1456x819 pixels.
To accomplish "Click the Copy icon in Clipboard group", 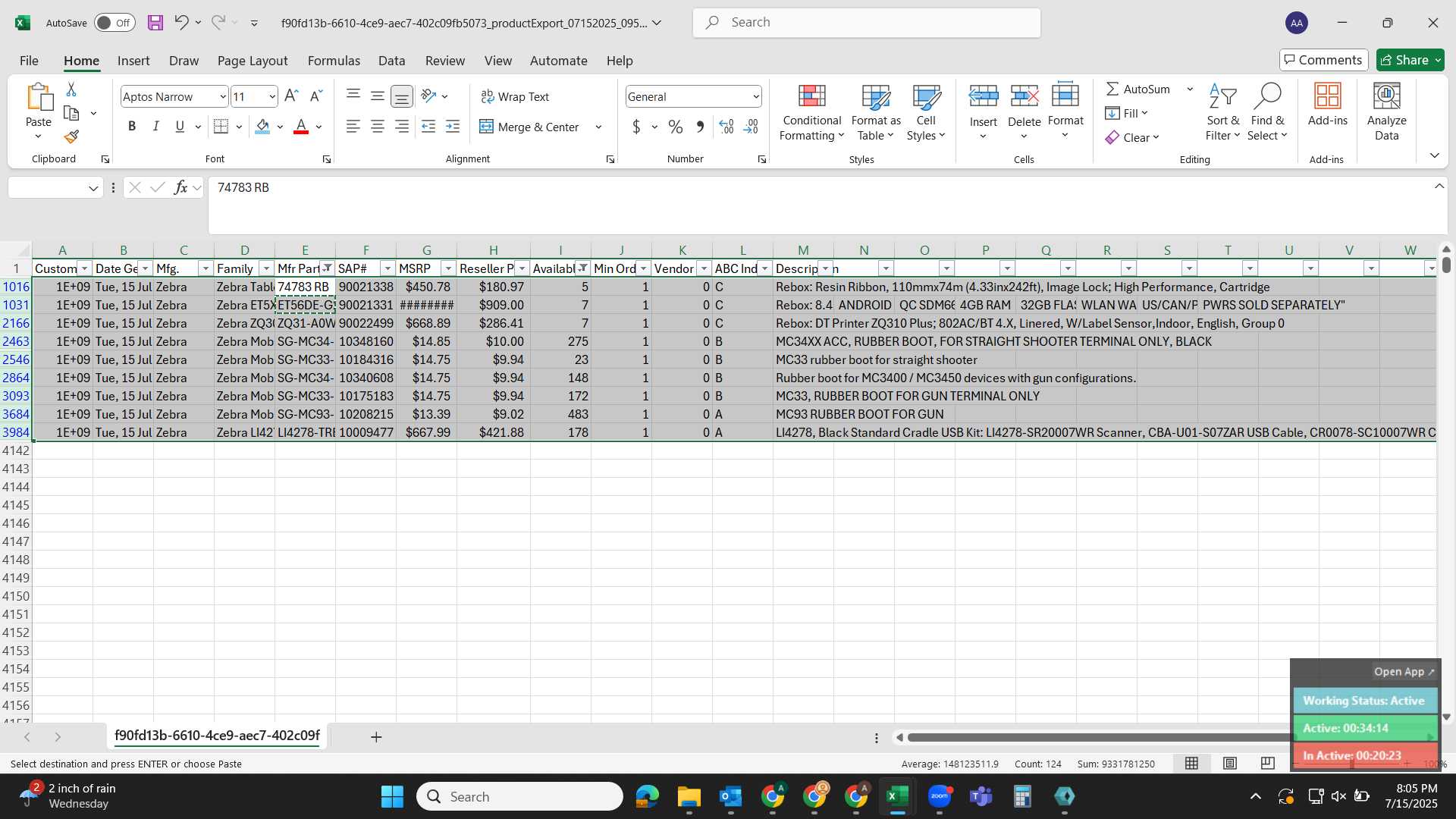I will coord(71,113).
